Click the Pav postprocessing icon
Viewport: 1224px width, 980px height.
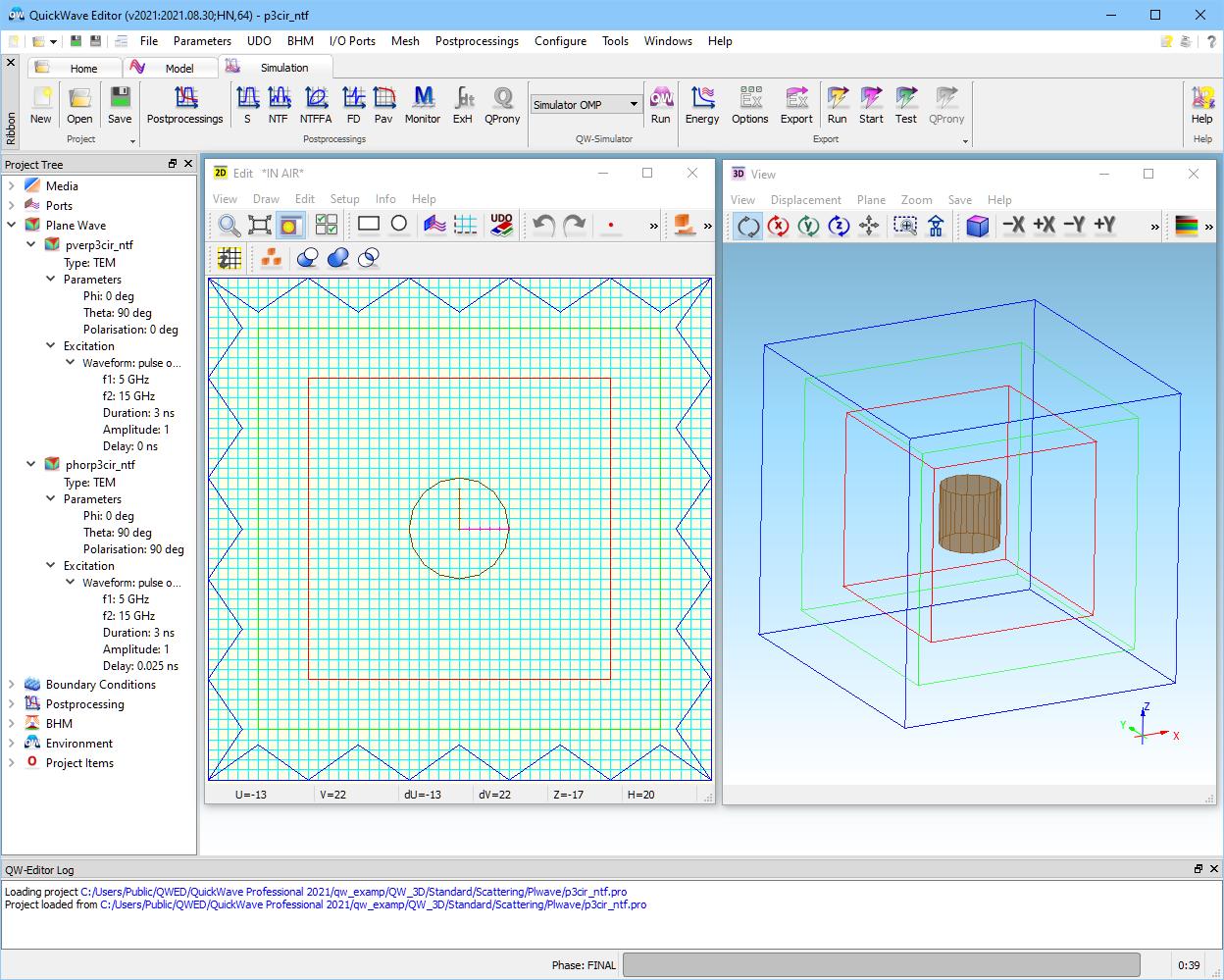coord(383,105)
